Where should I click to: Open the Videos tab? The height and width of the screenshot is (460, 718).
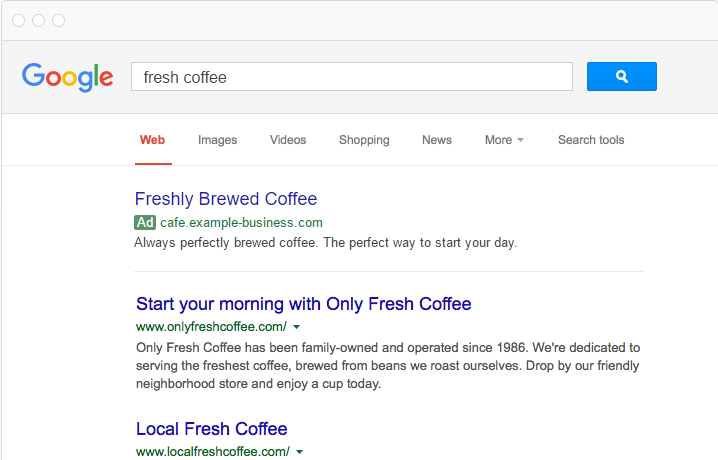pos(288,140)
